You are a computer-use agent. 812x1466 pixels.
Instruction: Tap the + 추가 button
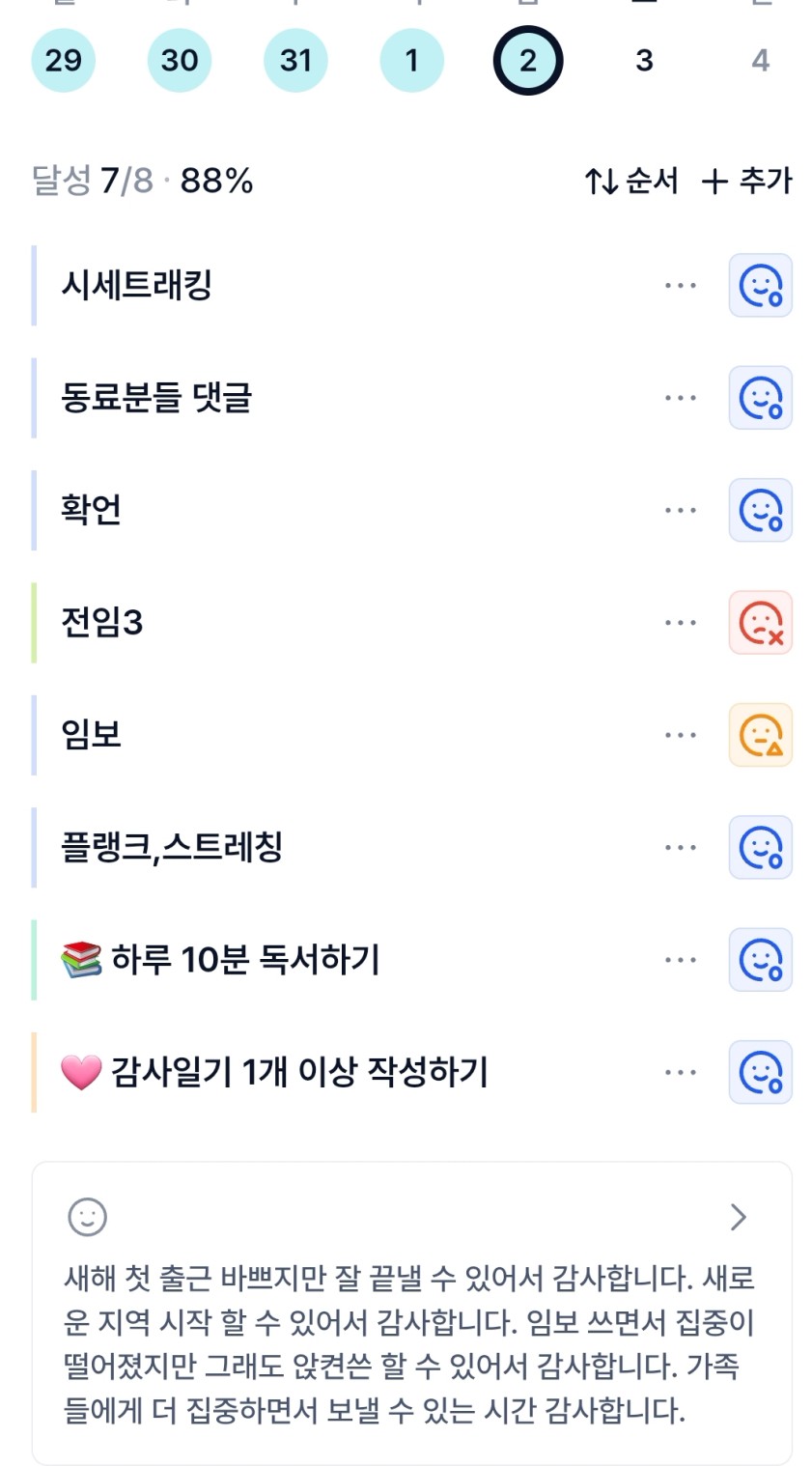[x=746, y=181]
